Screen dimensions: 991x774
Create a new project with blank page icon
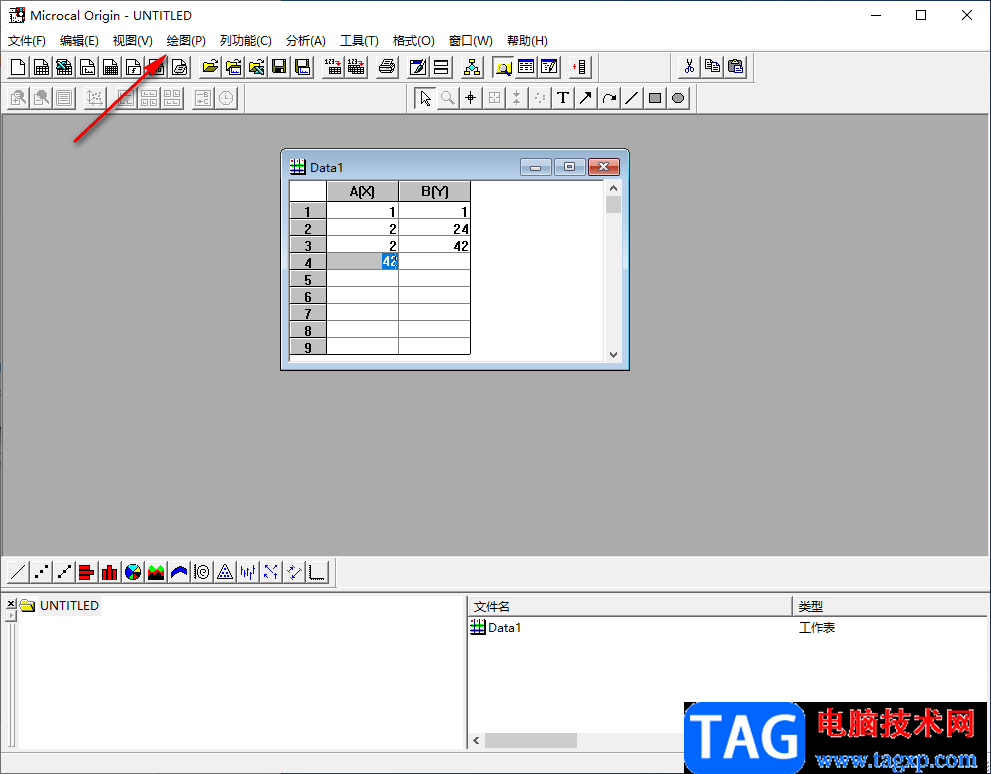[x=18, y=67]
